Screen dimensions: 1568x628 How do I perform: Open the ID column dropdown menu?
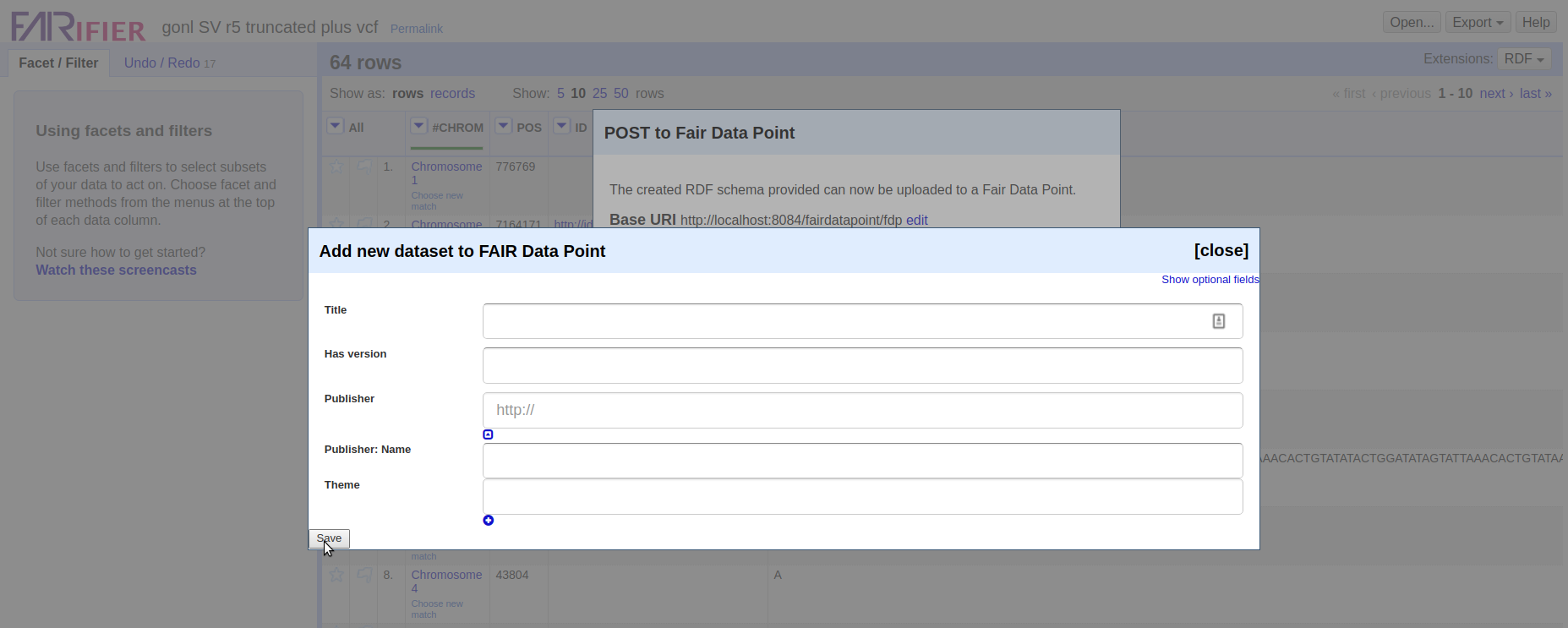[x=561, y=126]
